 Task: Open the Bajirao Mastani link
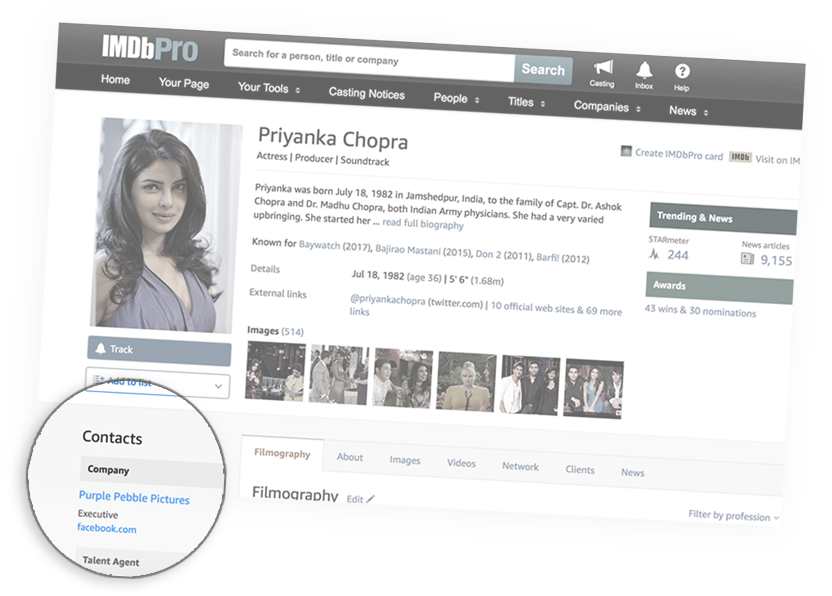pyautogui.click(x=408, y=249)
